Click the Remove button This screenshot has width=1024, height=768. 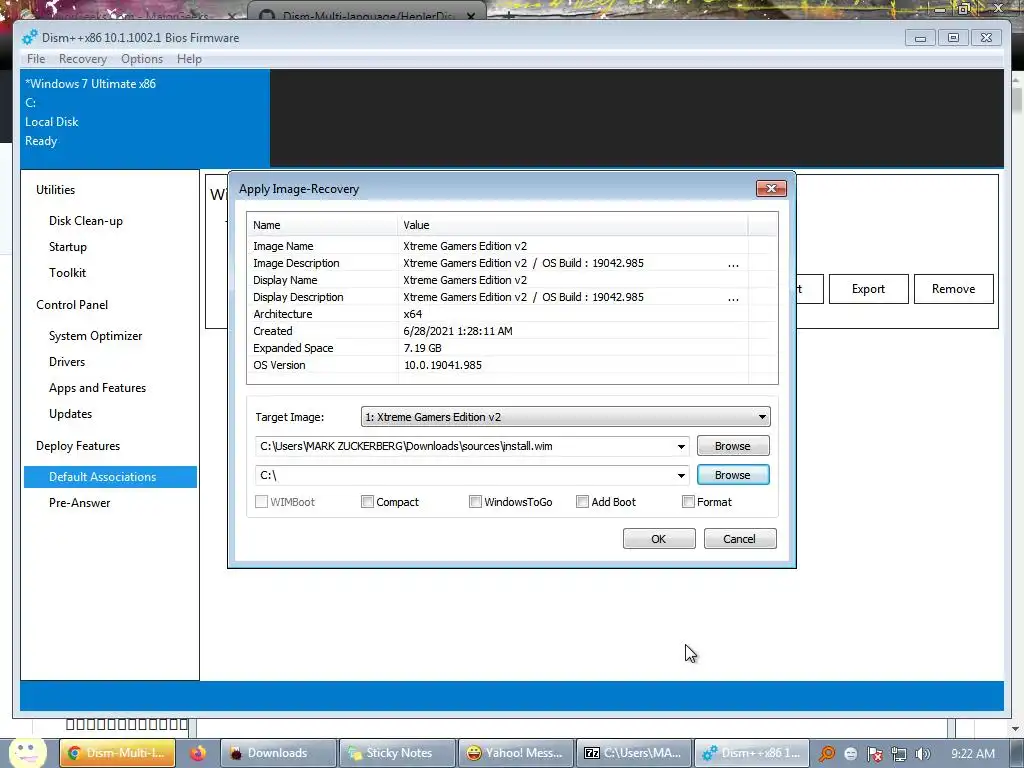coord(953,289)
